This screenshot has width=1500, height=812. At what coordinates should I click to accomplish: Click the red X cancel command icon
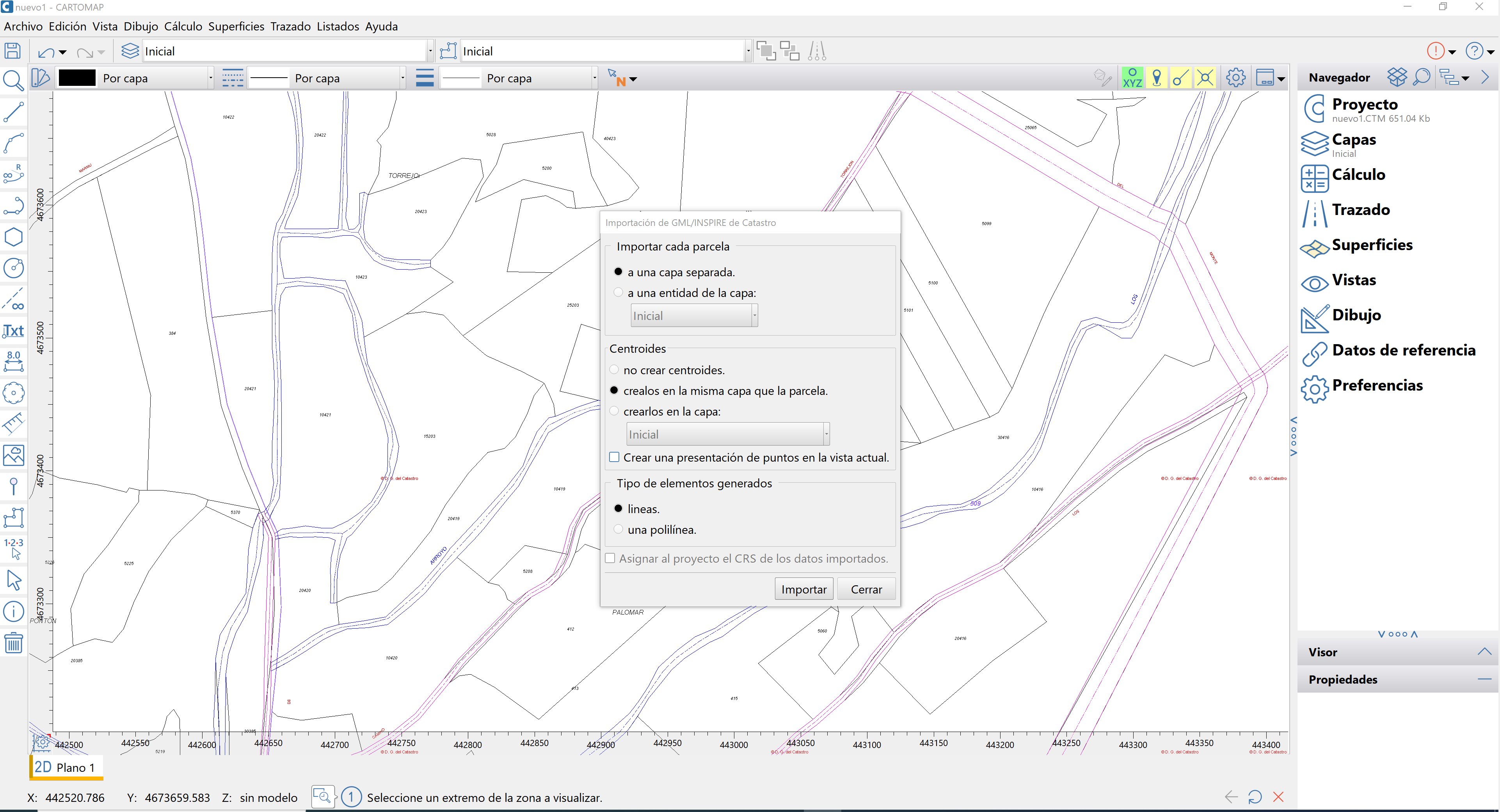pos(1278,797)
